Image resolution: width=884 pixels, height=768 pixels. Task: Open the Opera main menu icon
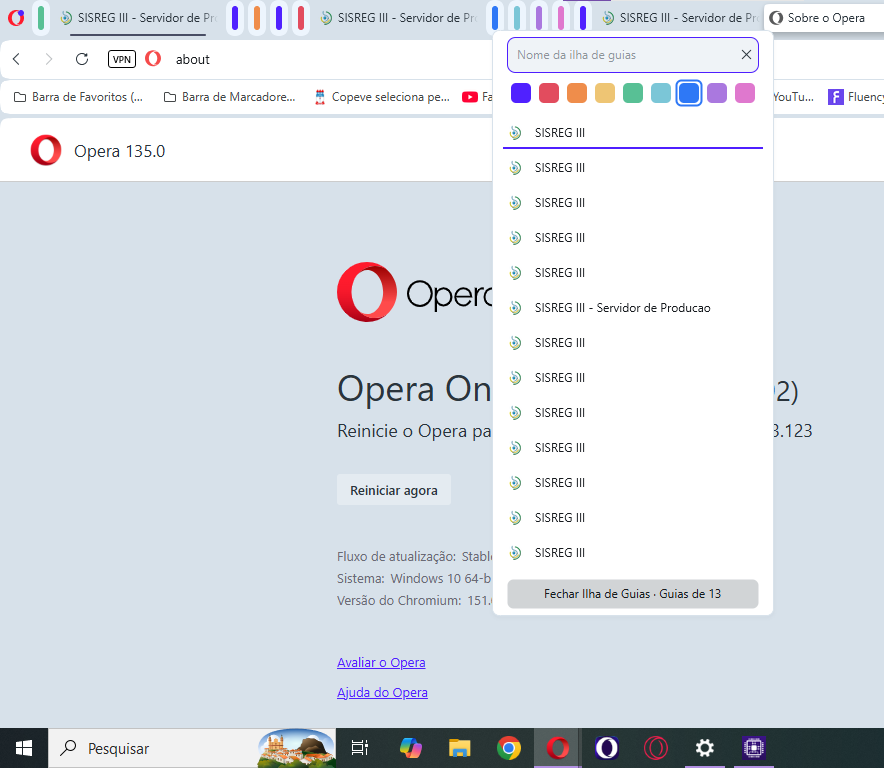click(16, 18)
